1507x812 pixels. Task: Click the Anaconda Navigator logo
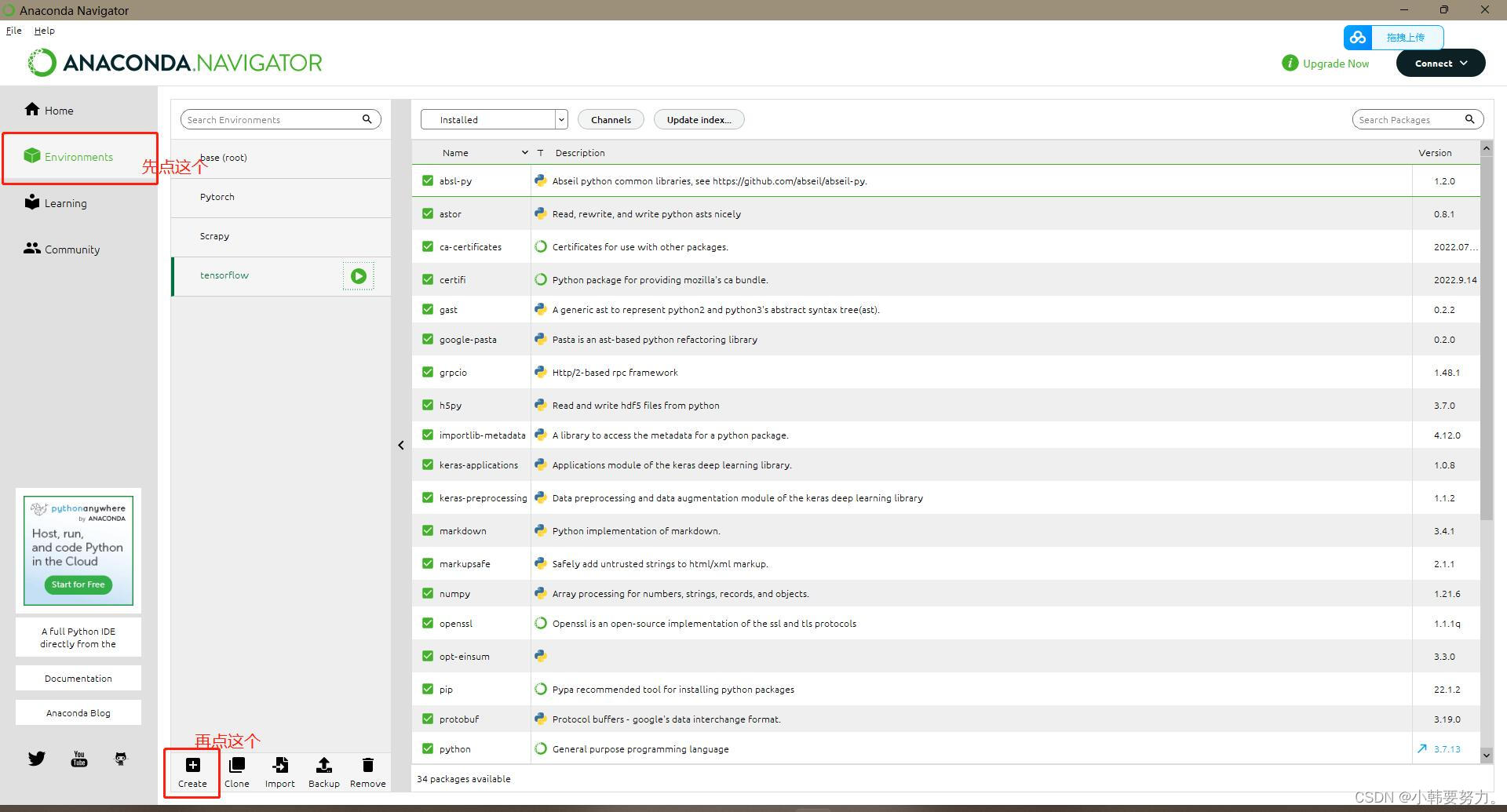tap(175, 63)
